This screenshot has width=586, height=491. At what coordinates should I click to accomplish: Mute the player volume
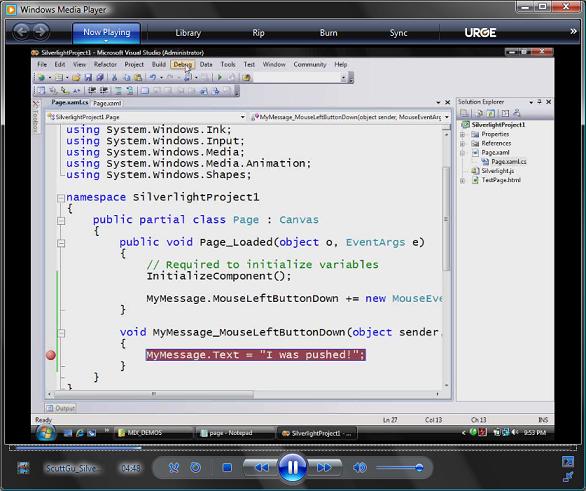click(x=360, y=467)
